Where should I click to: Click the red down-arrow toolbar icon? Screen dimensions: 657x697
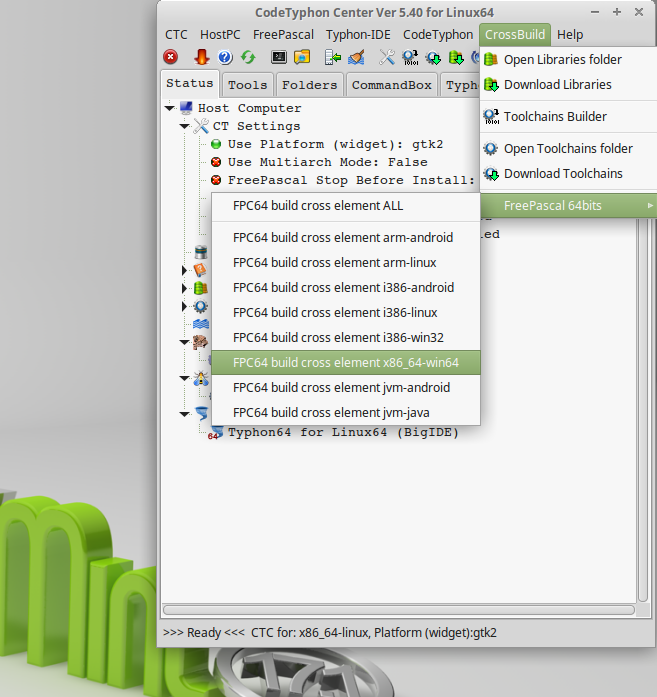201,57
